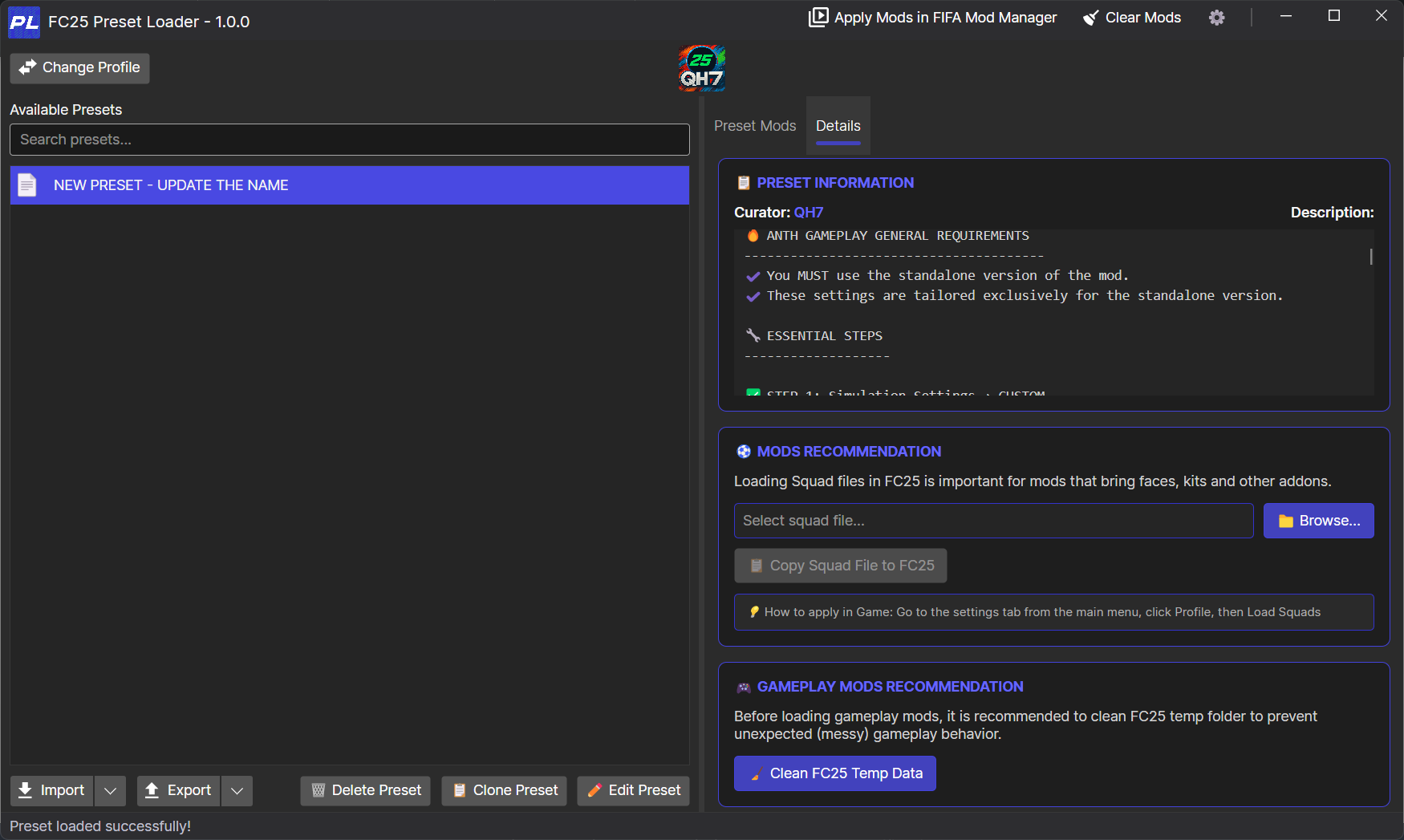Click the QH7 profile logo
The width and height of the screenshot is (1404, 840).
(x=702, y=68)
